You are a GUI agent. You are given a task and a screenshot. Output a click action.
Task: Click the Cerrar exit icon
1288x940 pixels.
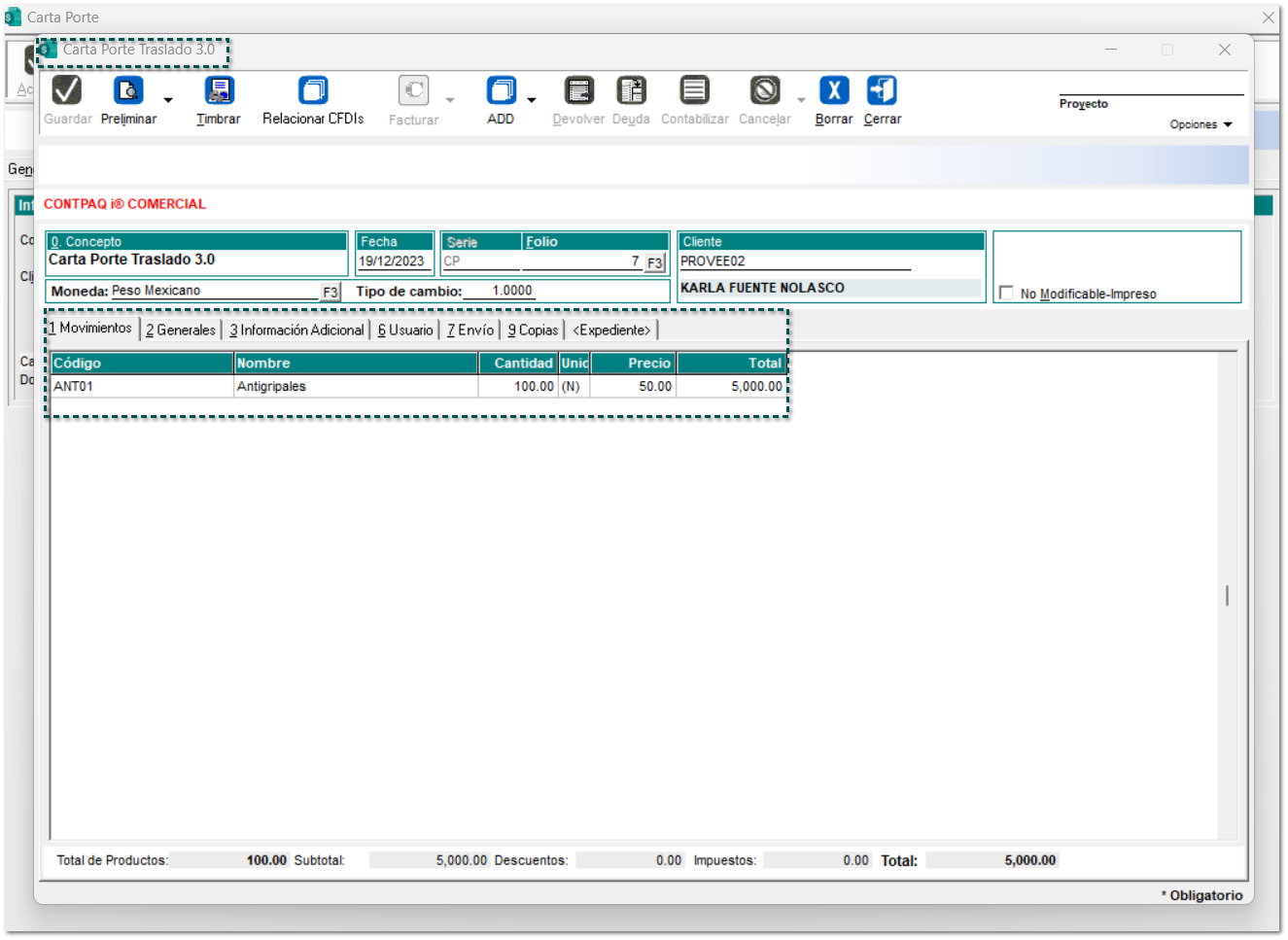click(882, 91)
